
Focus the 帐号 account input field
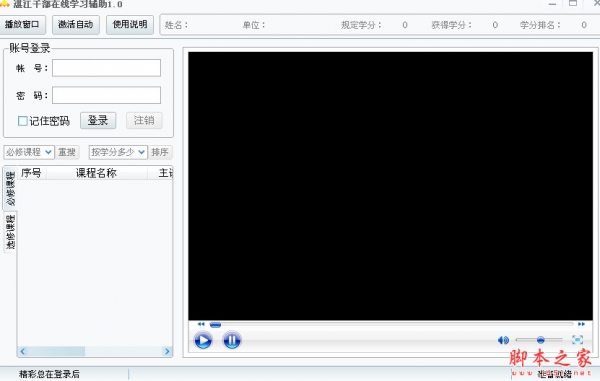pos(106,68)
